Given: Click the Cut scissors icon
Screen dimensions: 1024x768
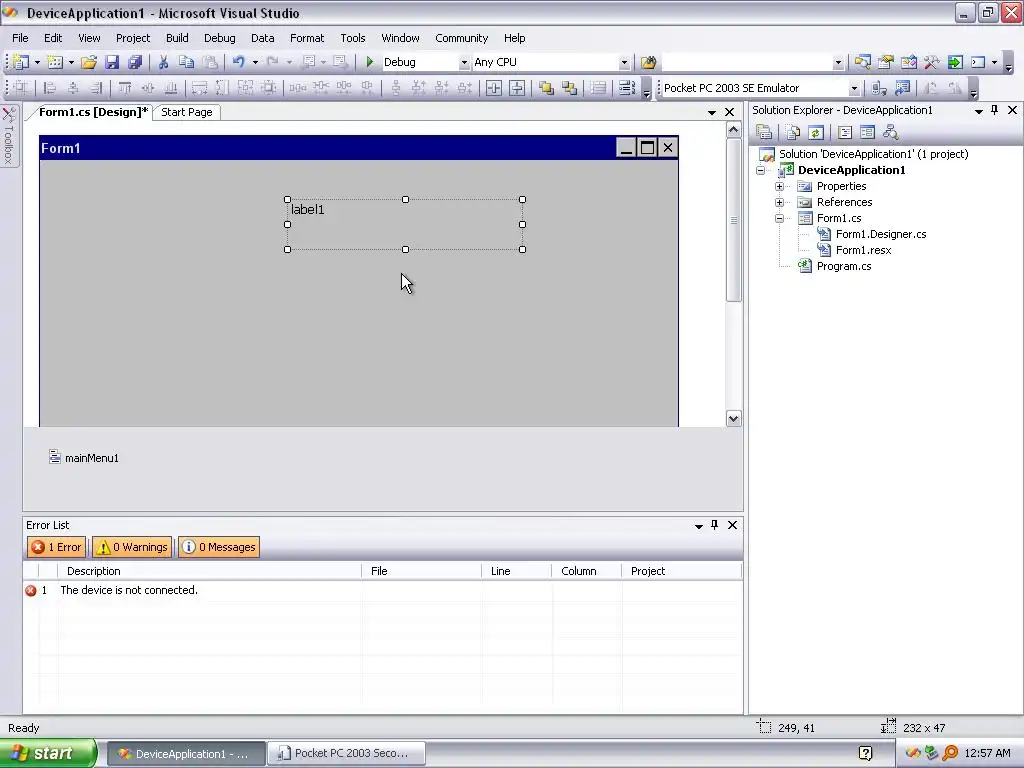Looking at the screenshot, I should coord(163,62).
